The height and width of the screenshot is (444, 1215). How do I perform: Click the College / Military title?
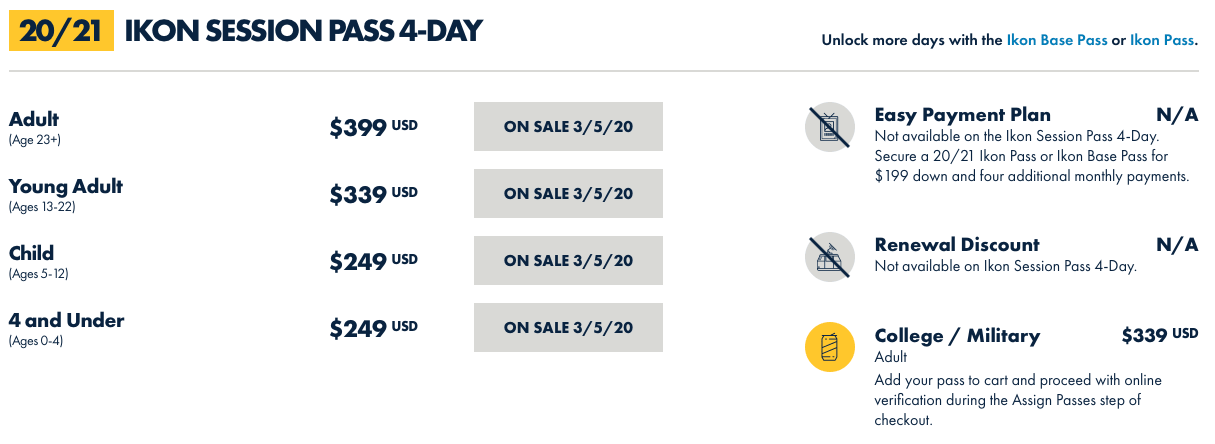[957, 336]
